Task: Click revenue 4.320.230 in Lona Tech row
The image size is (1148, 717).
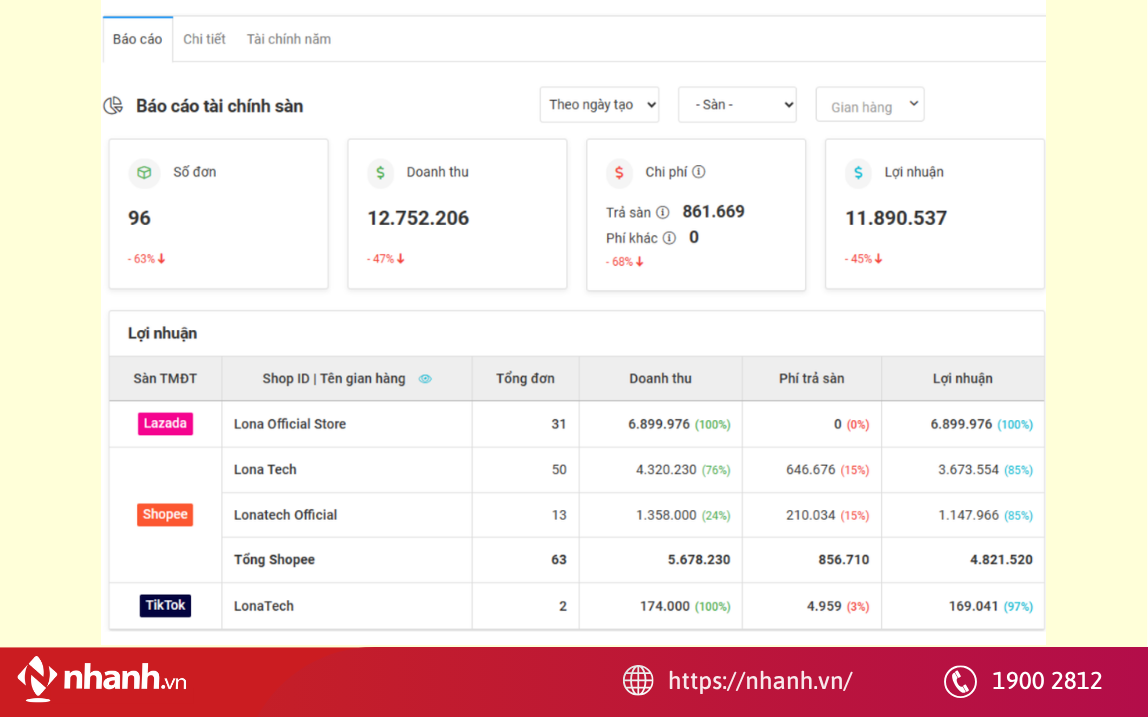Action: (x=666, y=469)
